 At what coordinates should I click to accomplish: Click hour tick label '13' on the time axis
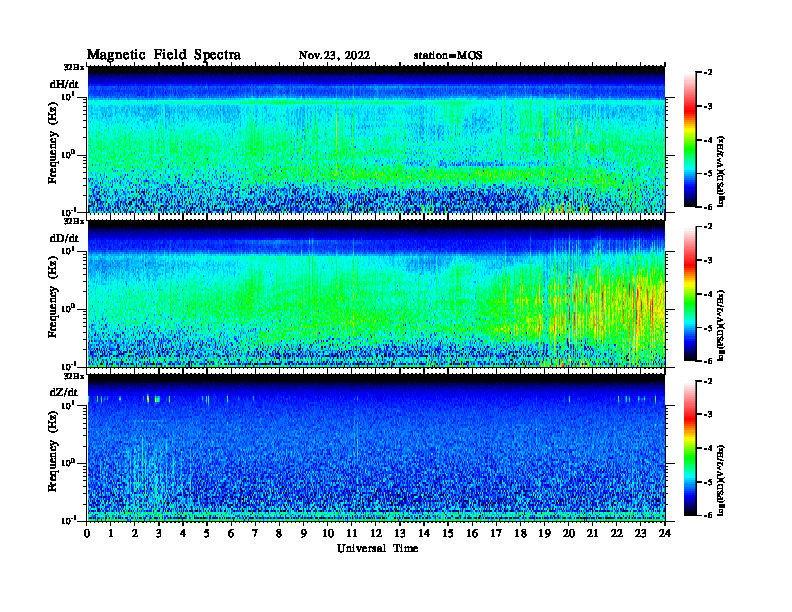click(400, 534)
